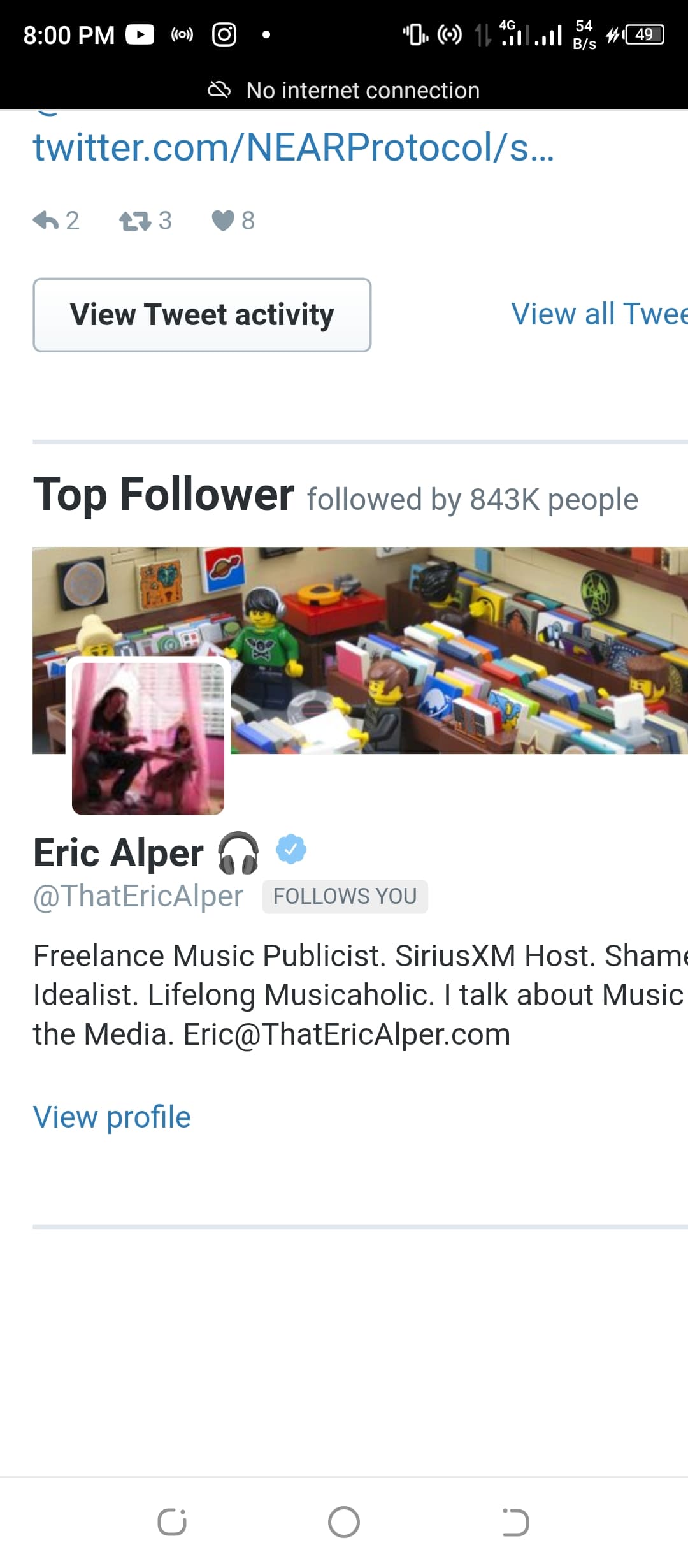
Task: Tap the headphones emoji beside Eric Alper
Action: pos(239,852)
